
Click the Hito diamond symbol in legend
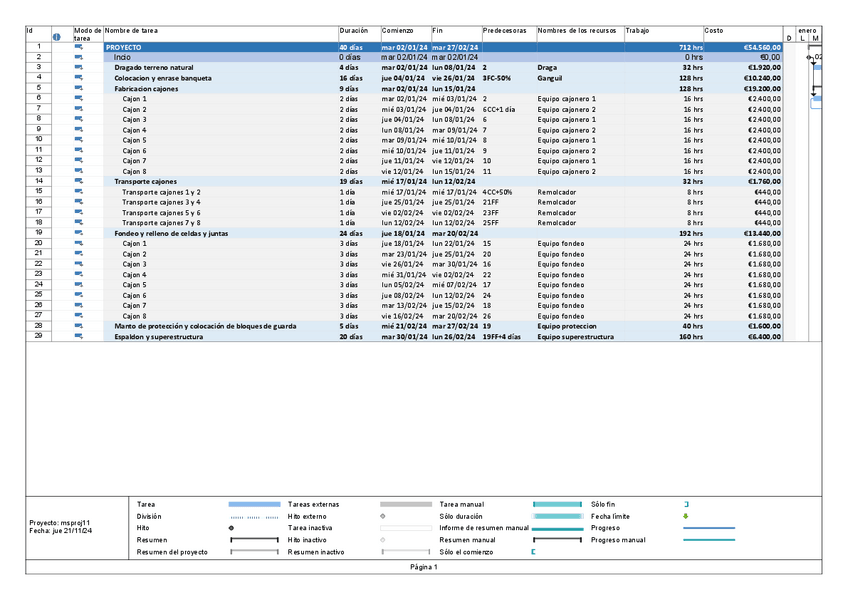click(232, 528)
